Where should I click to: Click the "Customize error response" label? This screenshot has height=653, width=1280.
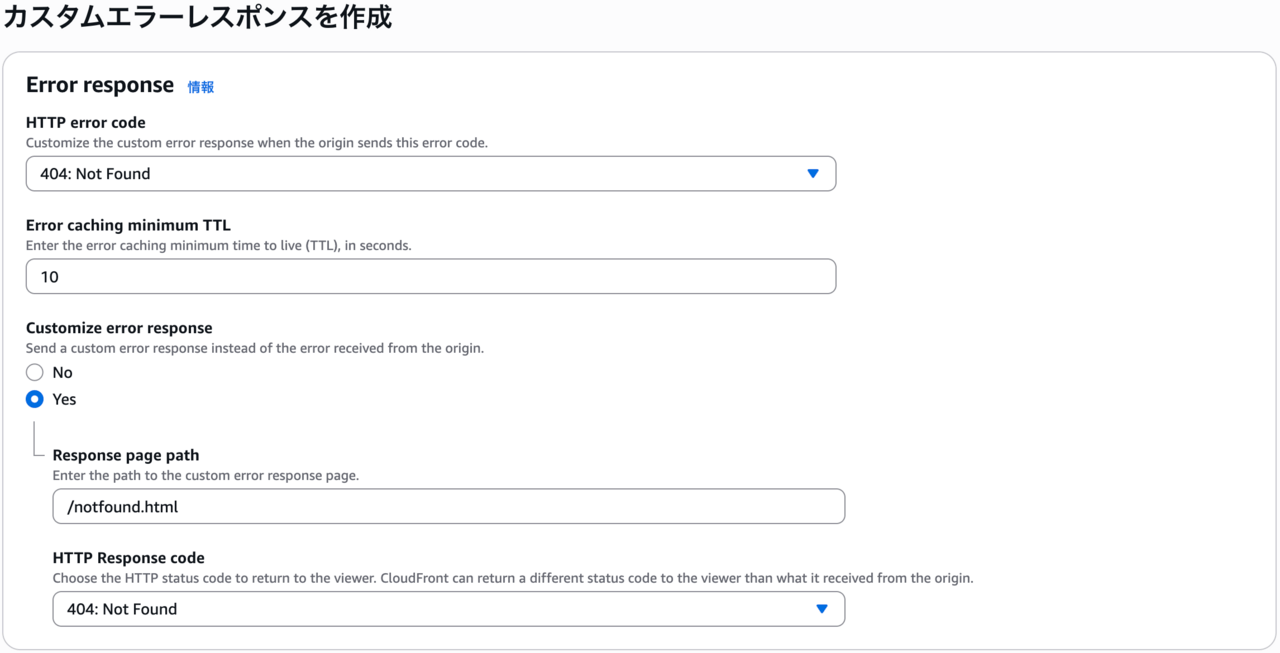click(119, 328)
